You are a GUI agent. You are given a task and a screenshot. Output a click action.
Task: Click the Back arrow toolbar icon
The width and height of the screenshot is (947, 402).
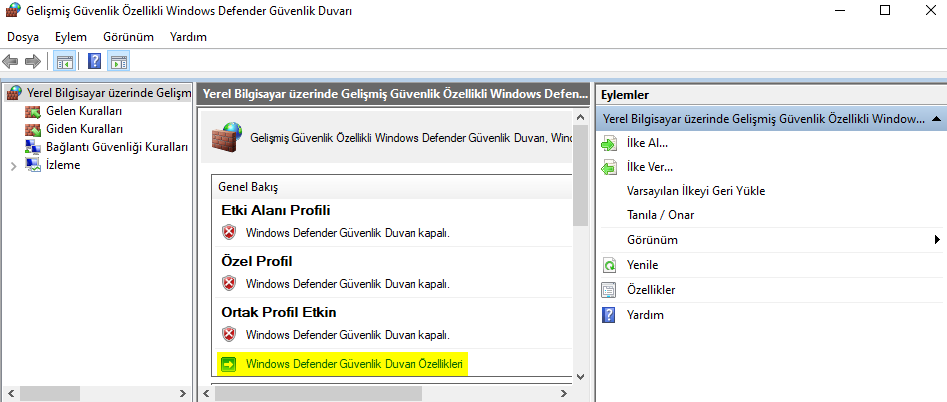(10, 61)
